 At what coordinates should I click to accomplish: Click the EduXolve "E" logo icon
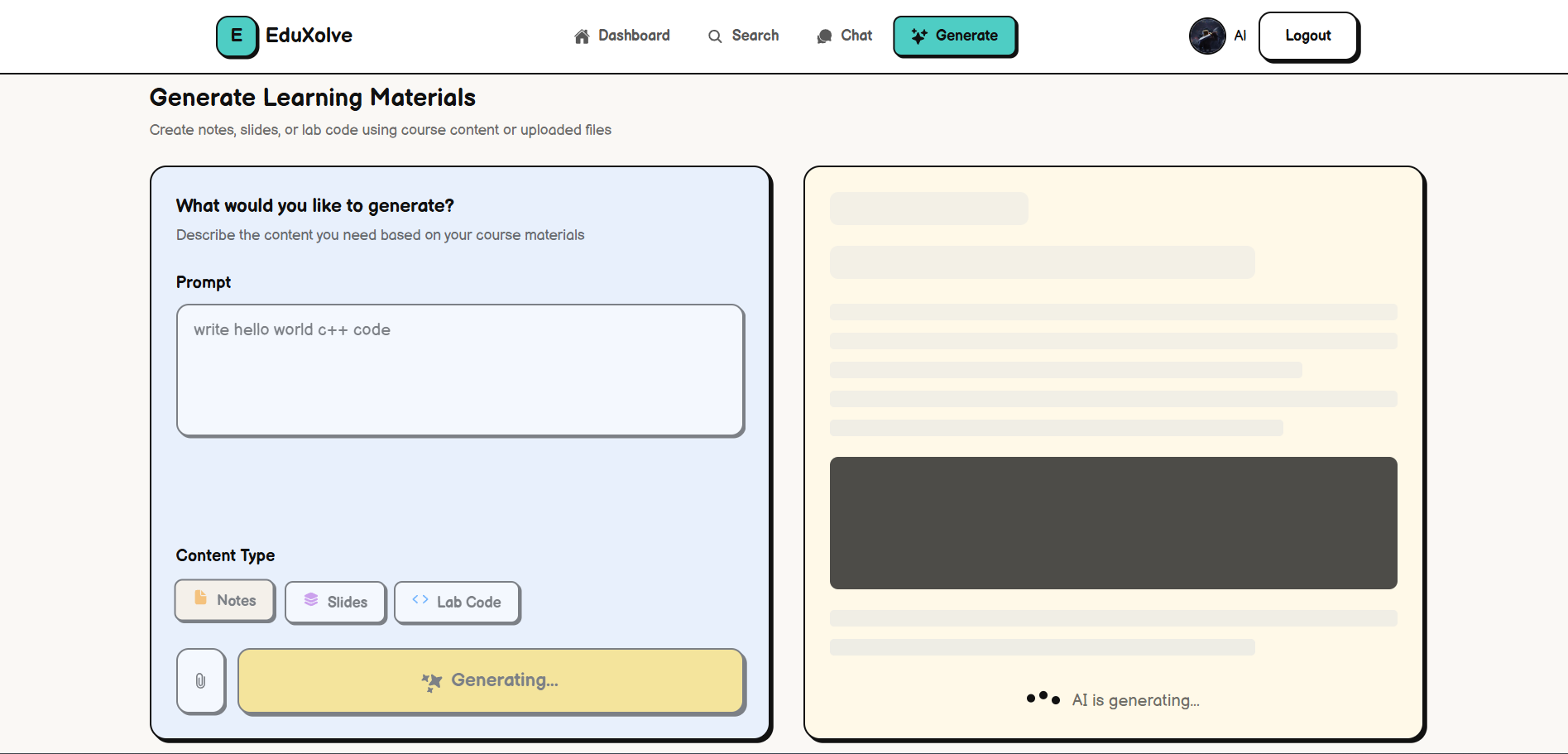pos(237,36)
